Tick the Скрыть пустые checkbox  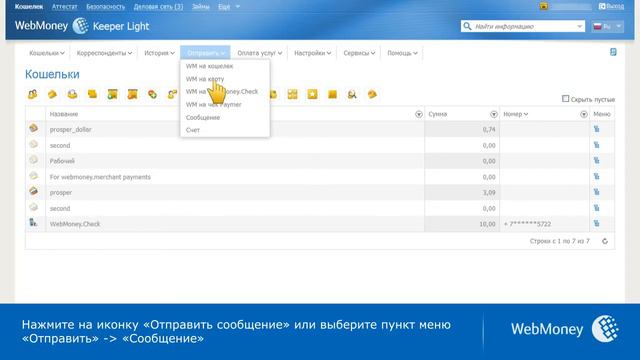[x=565, y=99]
